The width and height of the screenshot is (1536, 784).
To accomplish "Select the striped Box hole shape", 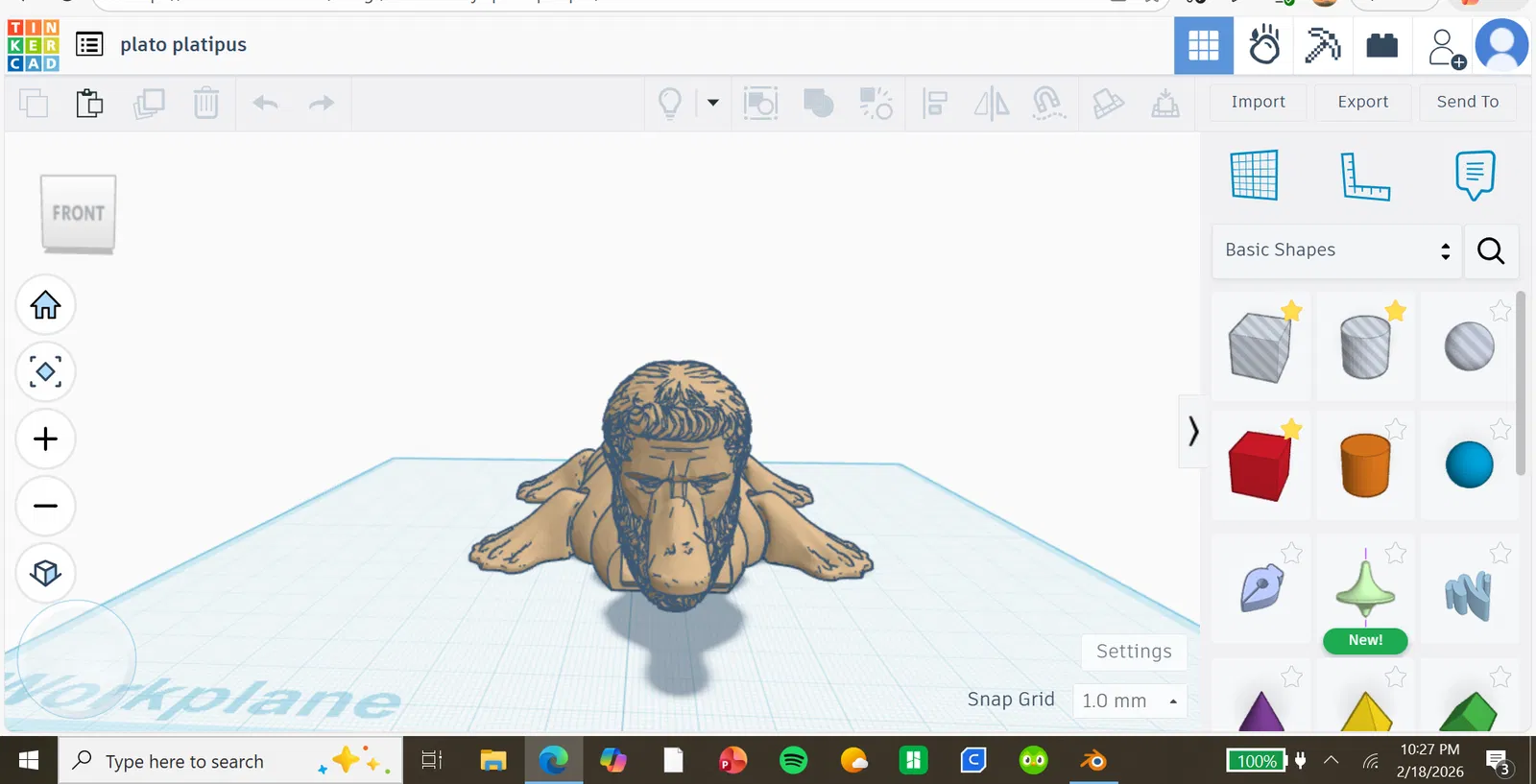I will [x=1260, y=346].
